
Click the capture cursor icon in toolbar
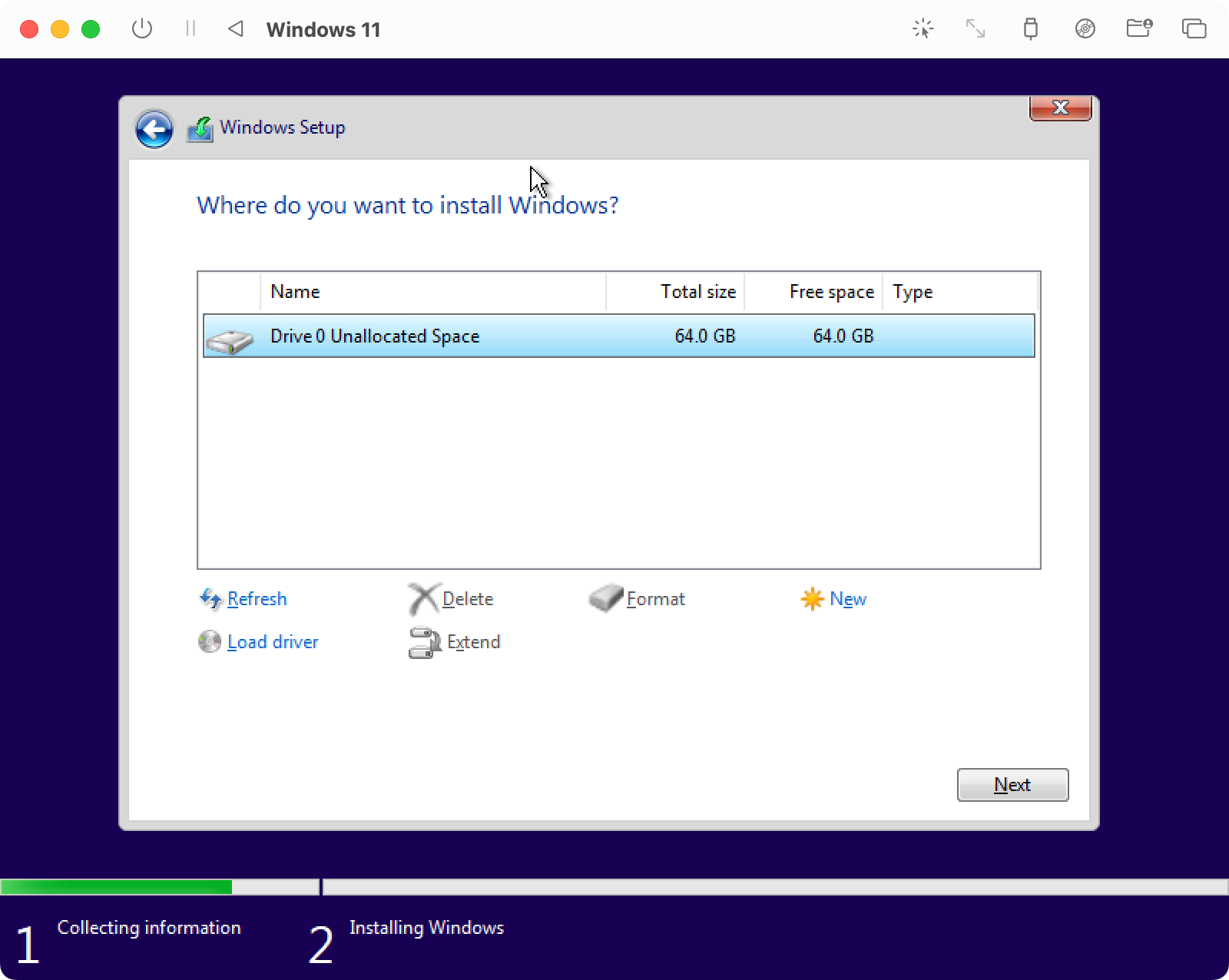coord(922,29)
